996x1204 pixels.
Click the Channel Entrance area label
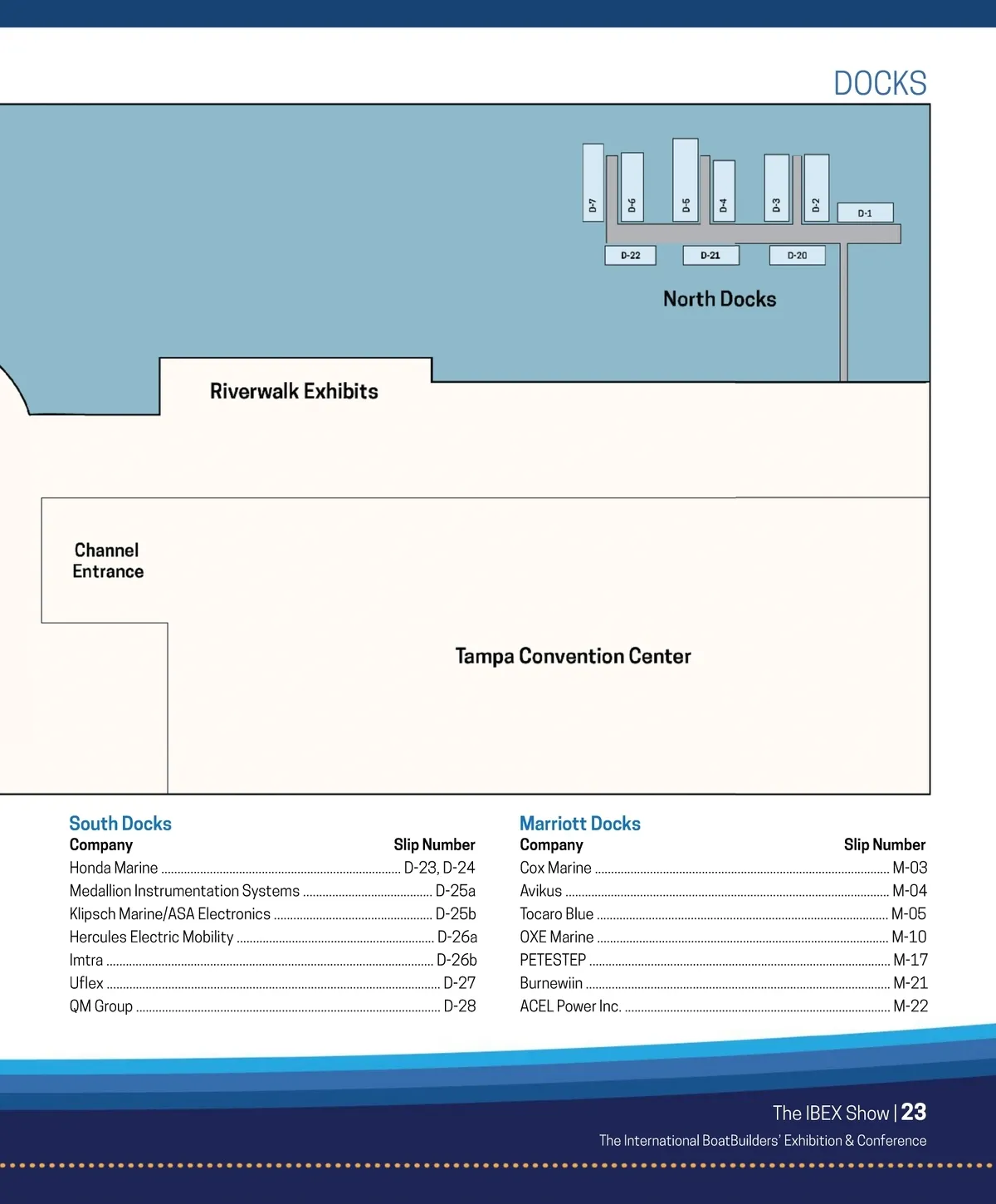coord(107,560)
